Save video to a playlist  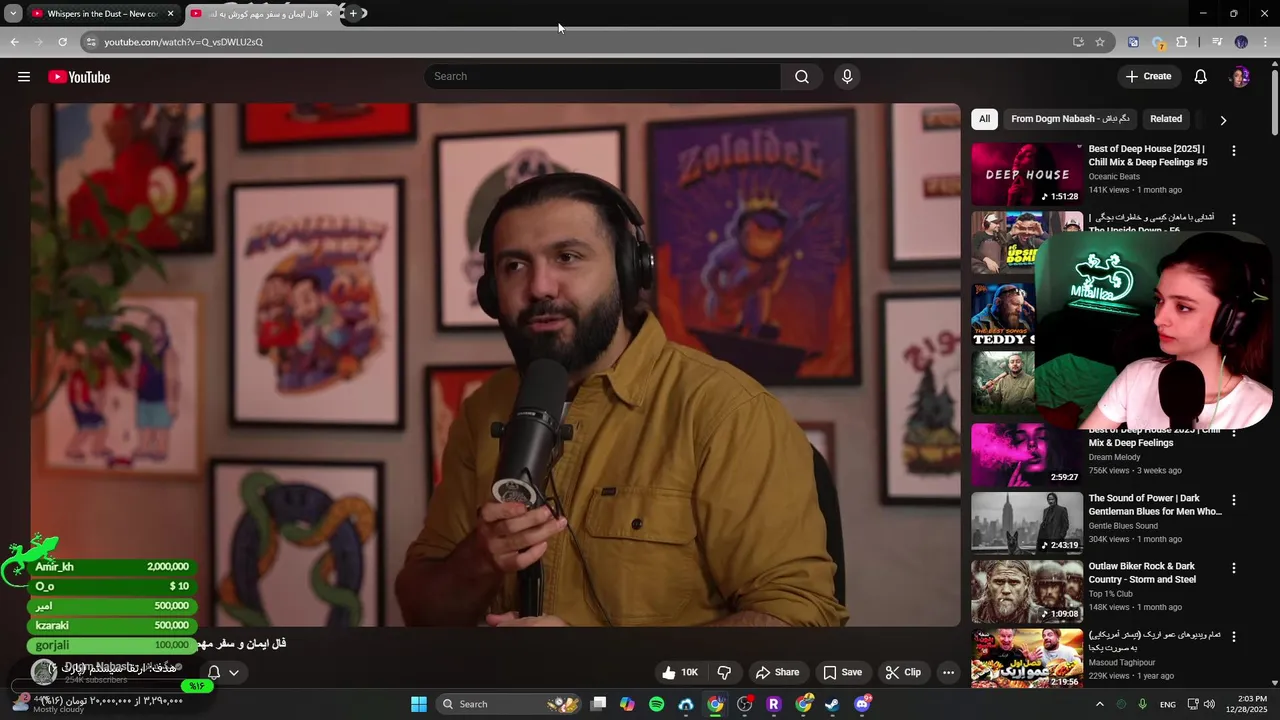click(842, 673)
